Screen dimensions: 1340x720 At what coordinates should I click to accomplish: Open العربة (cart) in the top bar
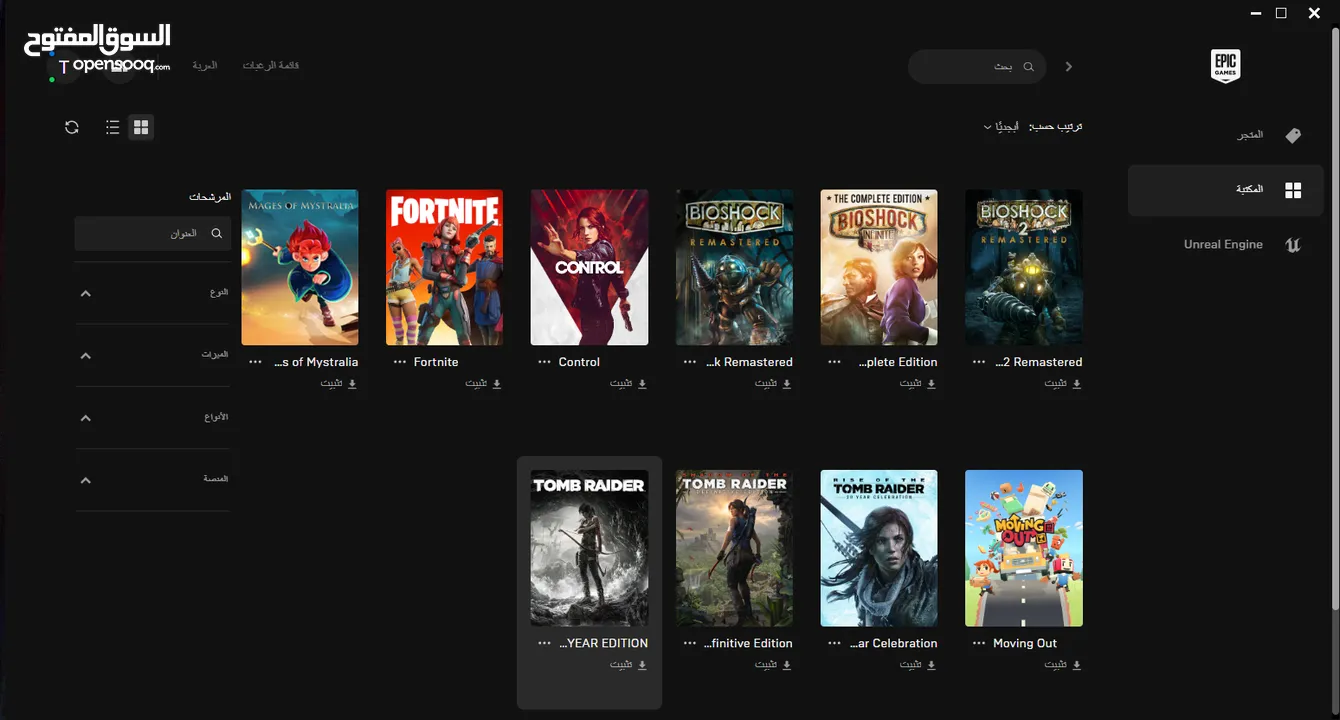tap(205, 65)
